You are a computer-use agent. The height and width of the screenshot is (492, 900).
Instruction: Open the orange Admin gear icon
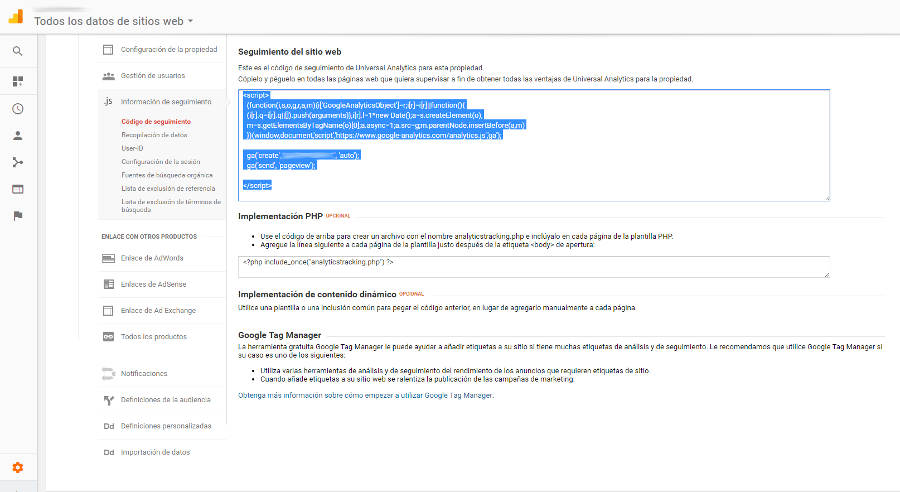[x=18, y=467]
